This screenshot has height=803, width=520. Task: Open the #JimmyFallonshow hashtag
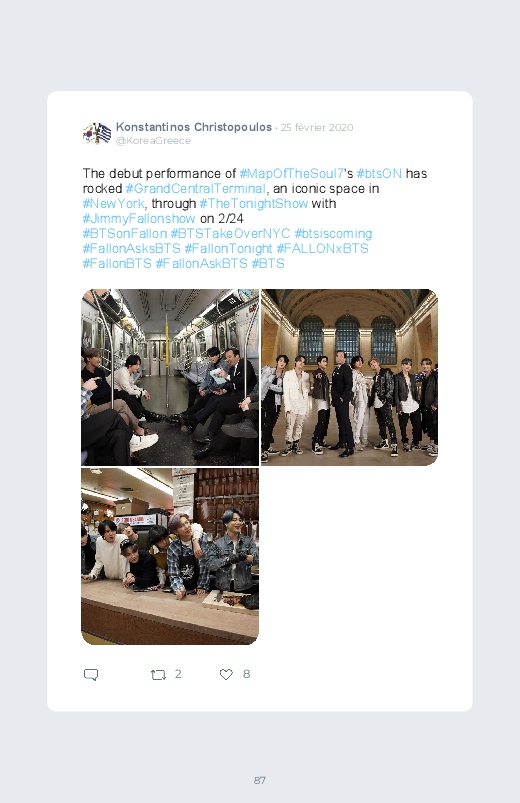[x=139, y=219]
